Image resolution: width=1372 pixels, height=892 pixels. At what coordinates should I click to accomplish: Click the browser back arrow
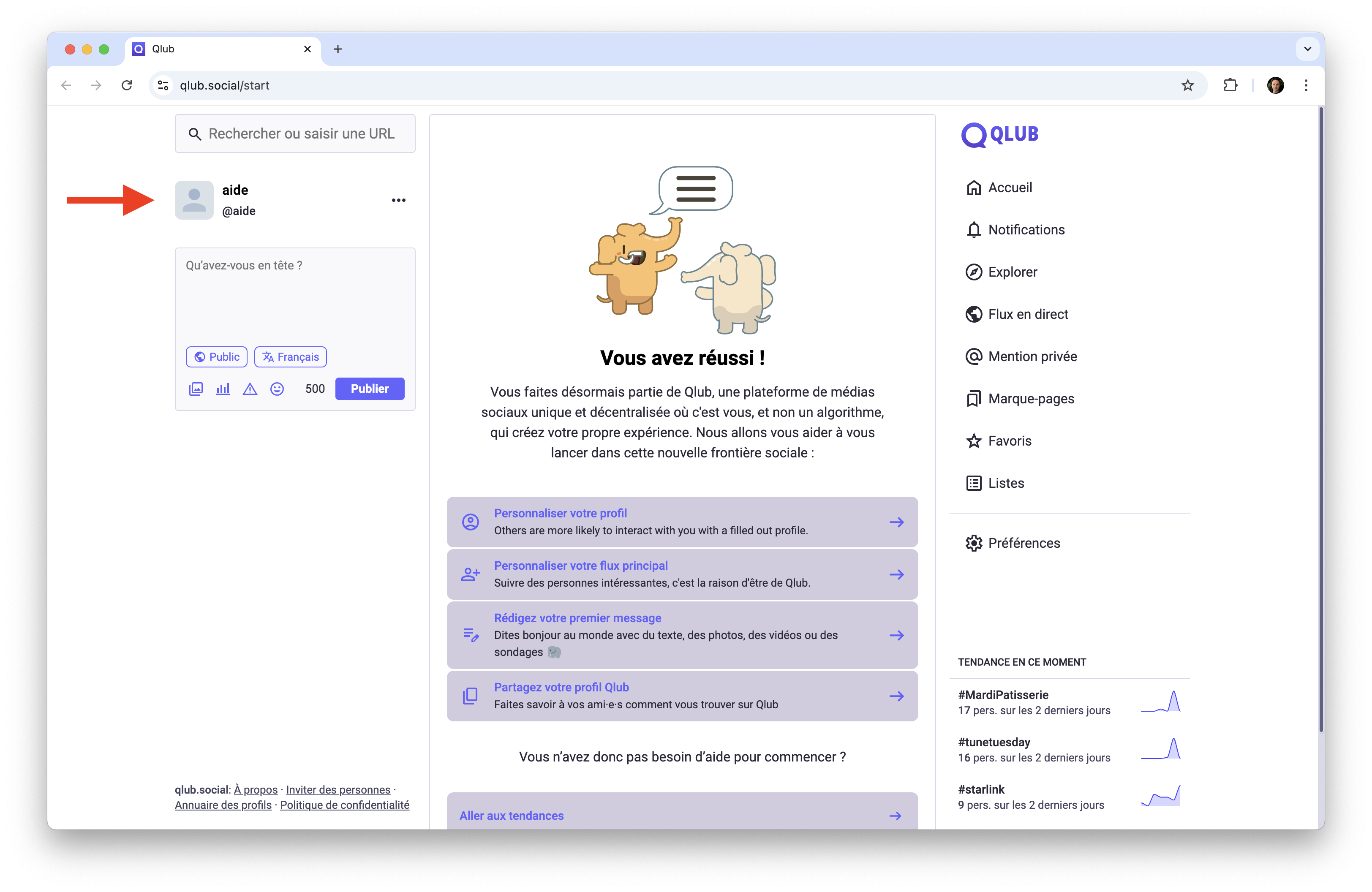tap(66, 85)
